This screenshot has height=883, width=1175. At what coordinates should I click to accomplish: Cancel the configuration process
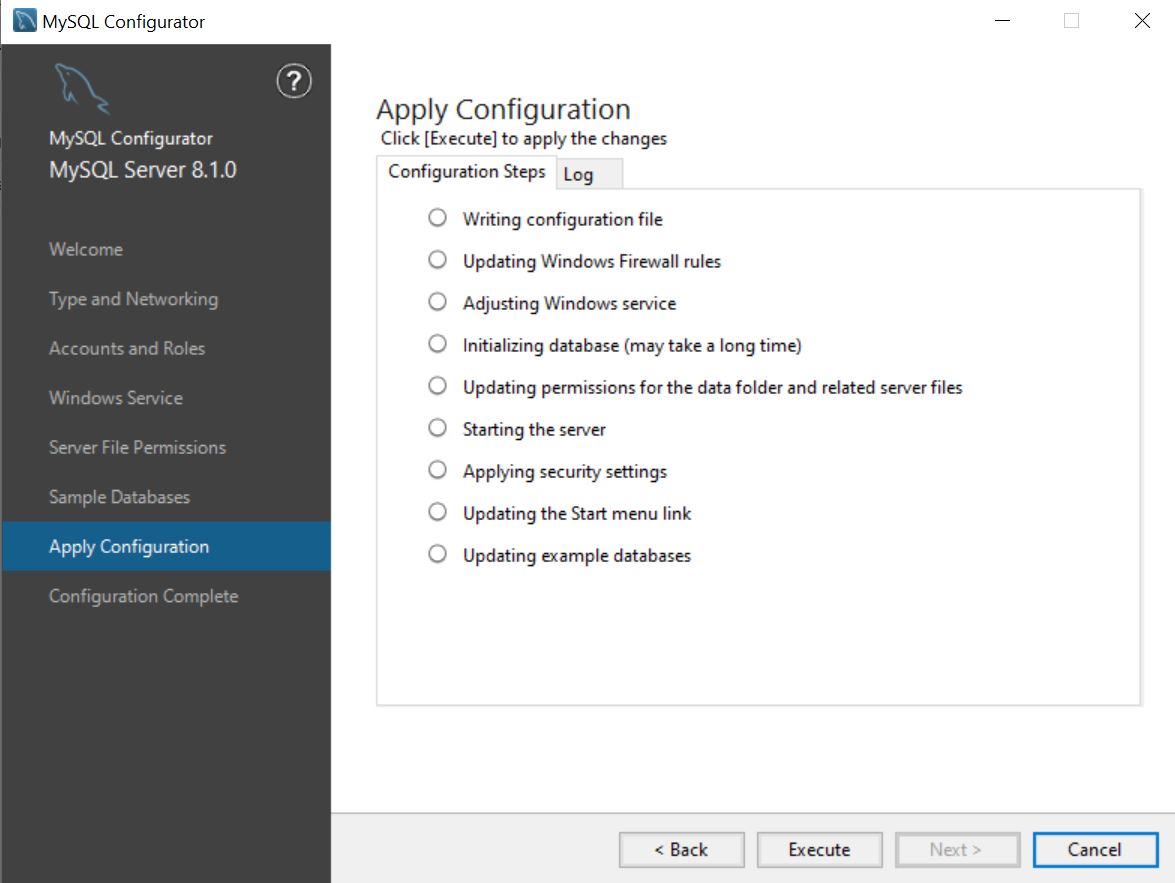point(1095,849)
